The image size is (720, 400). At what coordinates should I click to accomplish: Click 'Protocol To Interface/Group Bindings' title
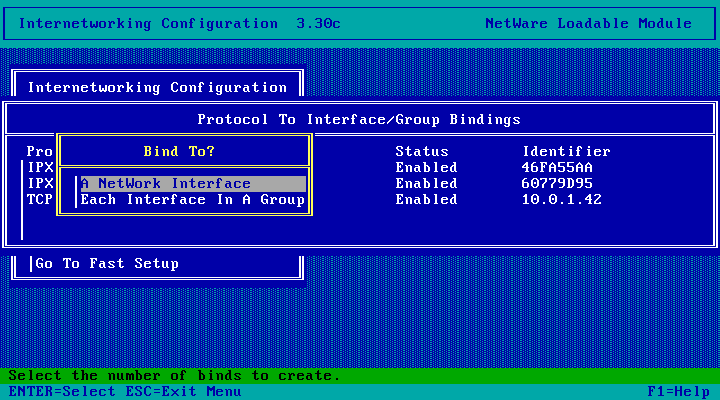click(359, 120)
